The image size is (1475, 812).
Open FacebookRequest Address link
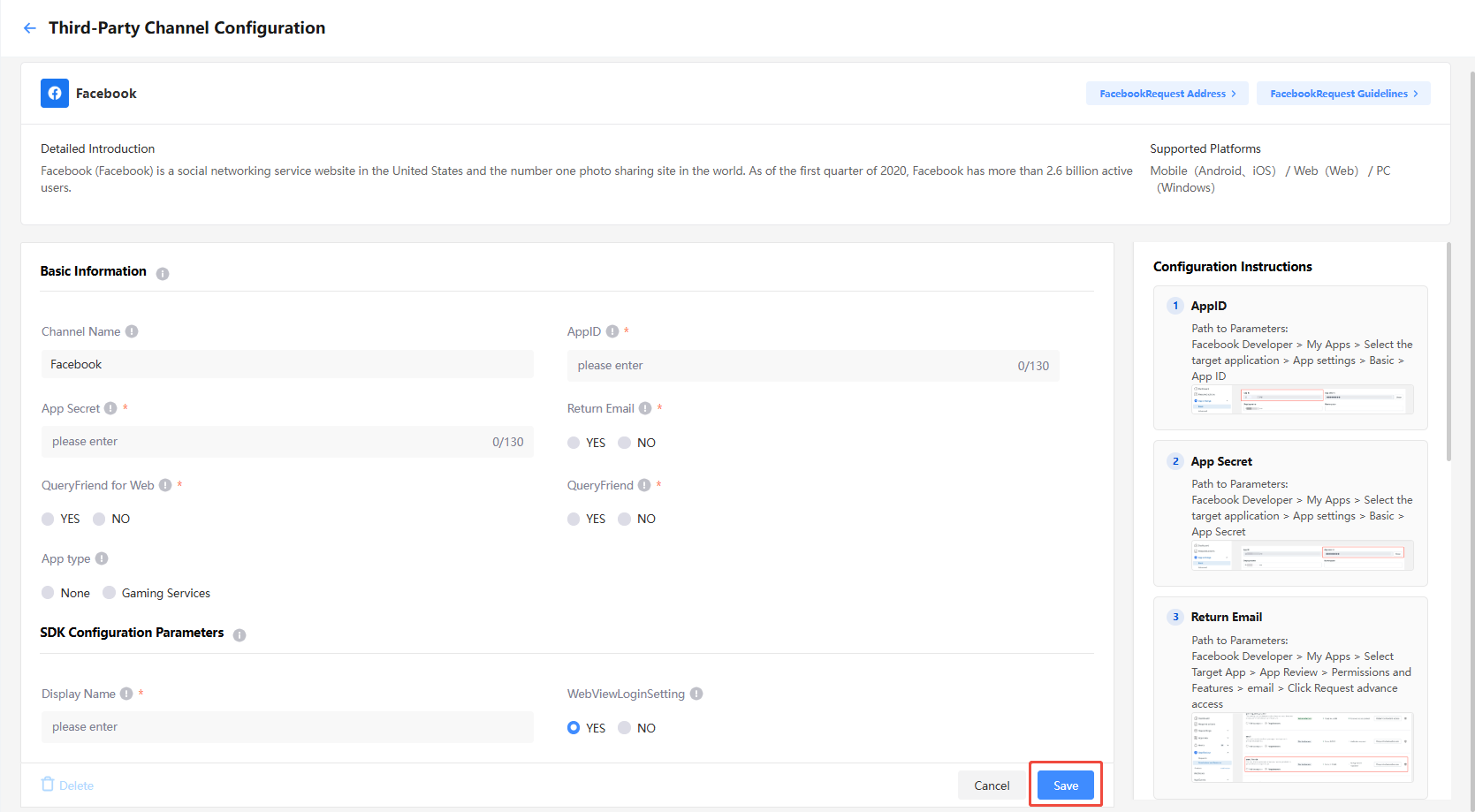click(x=1167, y=94)
